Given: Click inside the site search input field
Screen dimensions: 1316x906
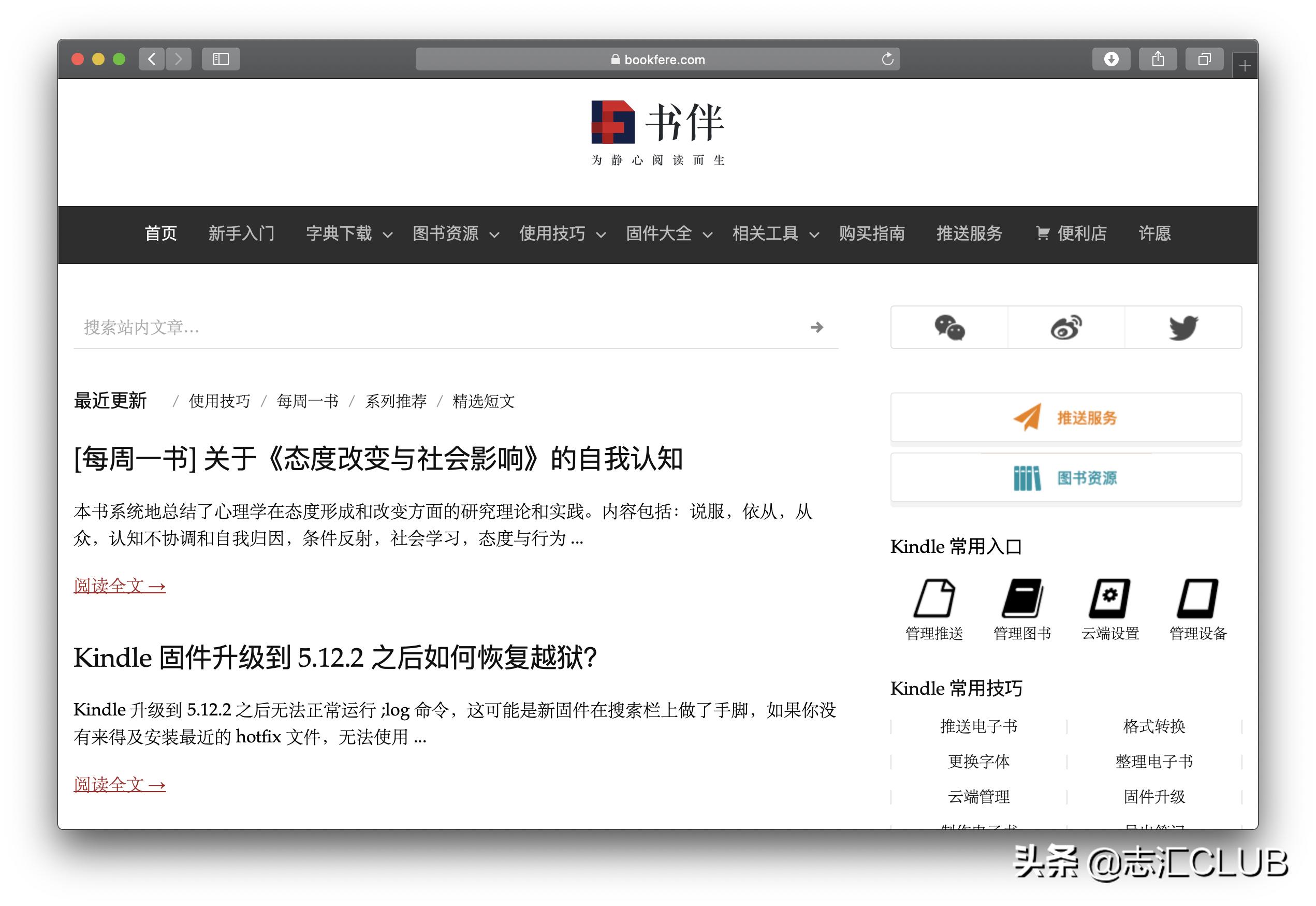Looking at the screenshot, I should [341, 328].
